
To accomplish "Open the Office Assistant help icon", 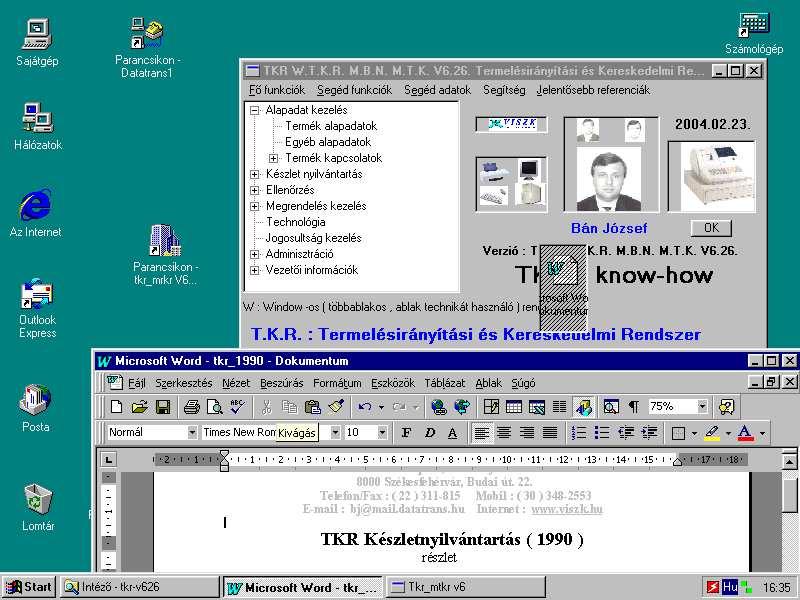I will [726, 407].
